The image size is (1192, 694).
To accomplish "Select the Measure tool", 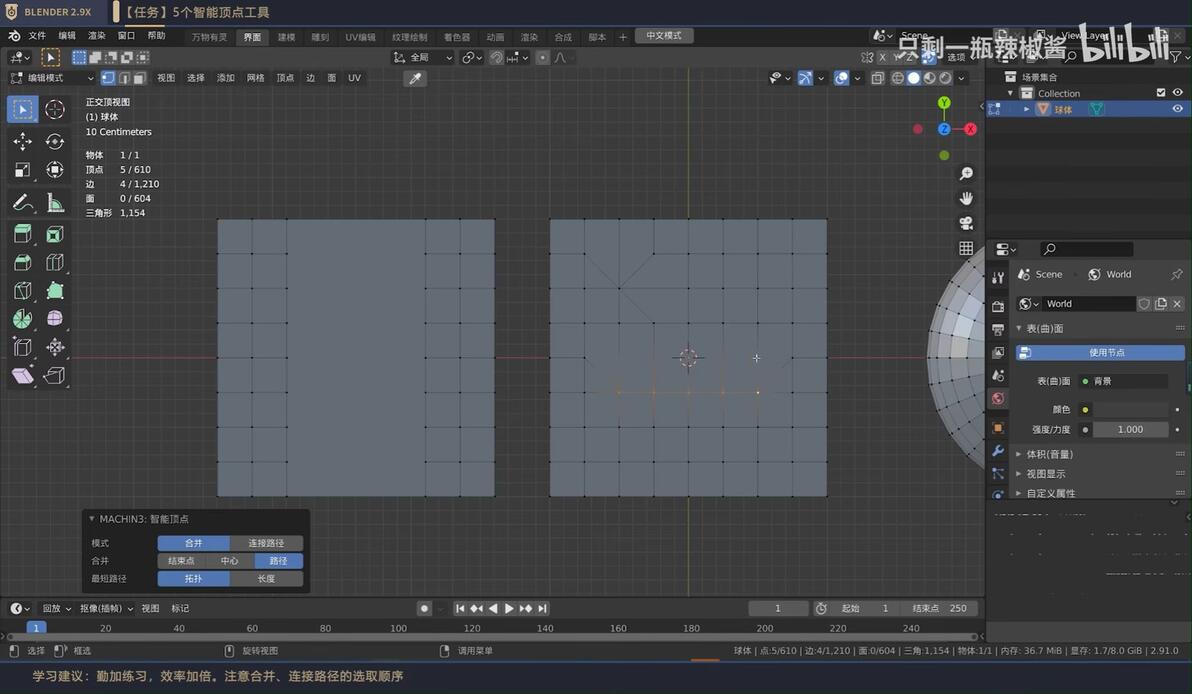I will click(55, 202).
